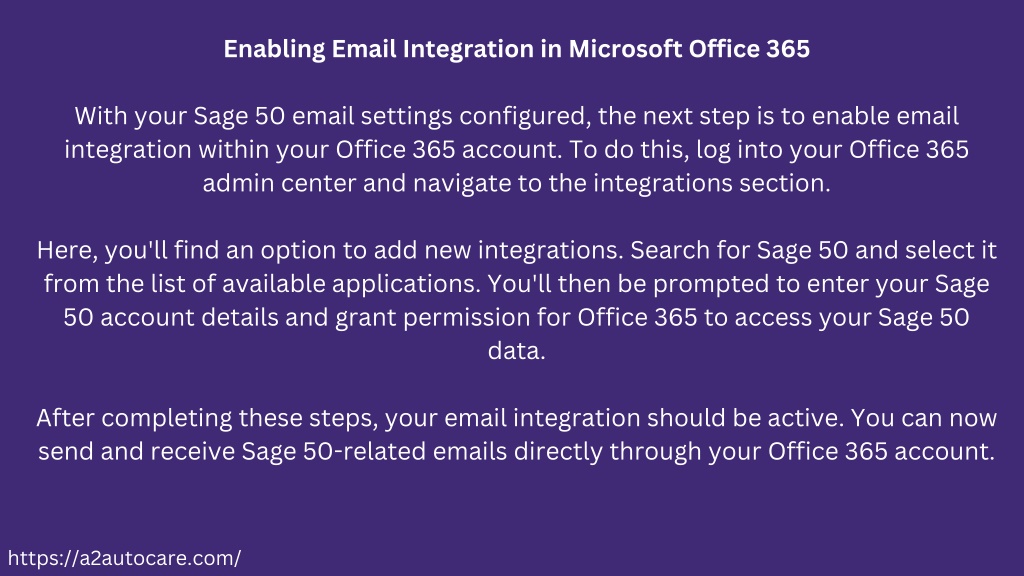The image size is (1024, 576).
Task: Select the words admin center
Action: [x=280, y=184]
